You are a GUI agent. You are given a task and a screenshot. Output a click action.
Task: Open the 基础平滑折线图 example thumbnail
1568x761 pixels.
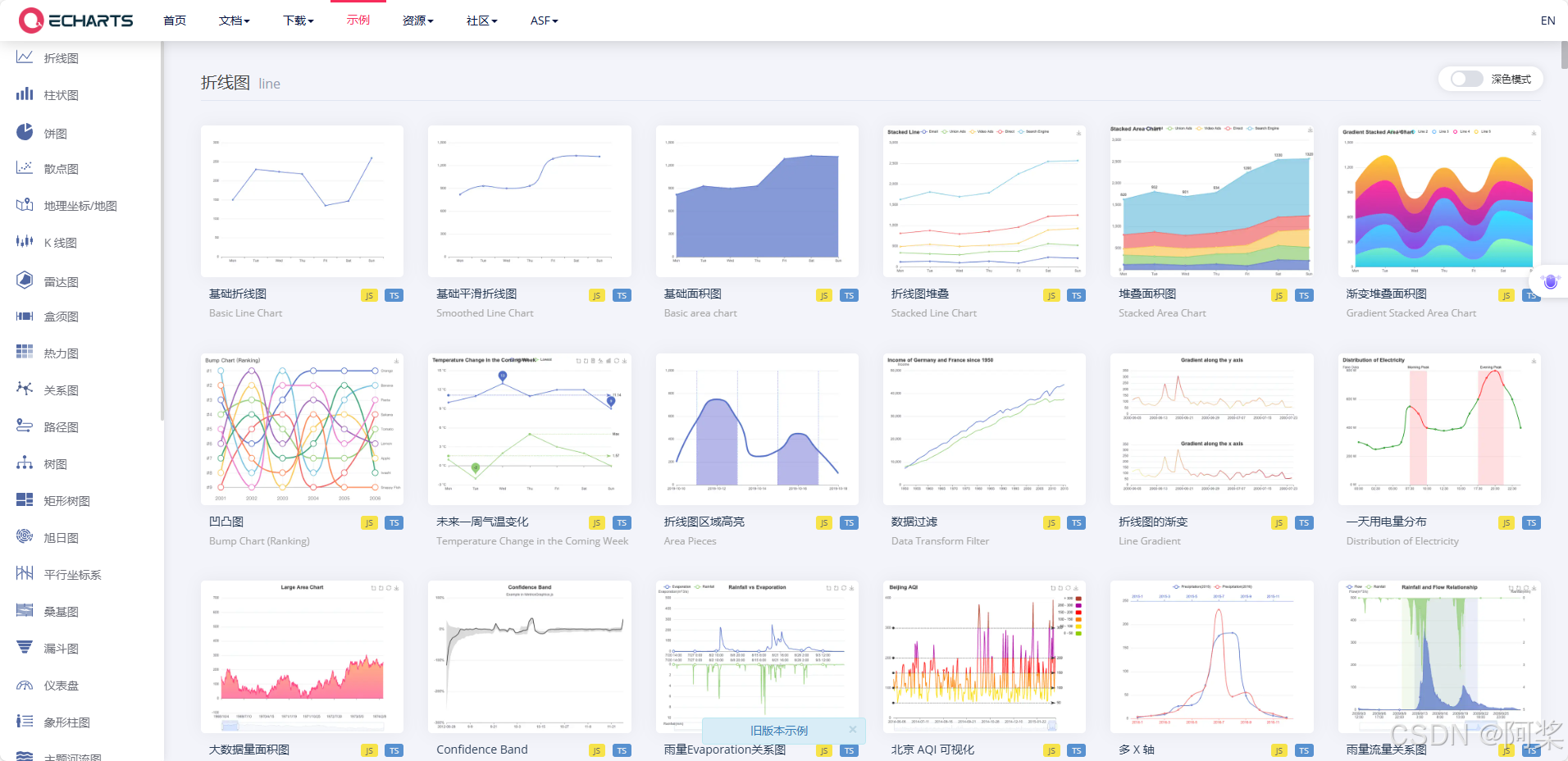tap(529, 201)
